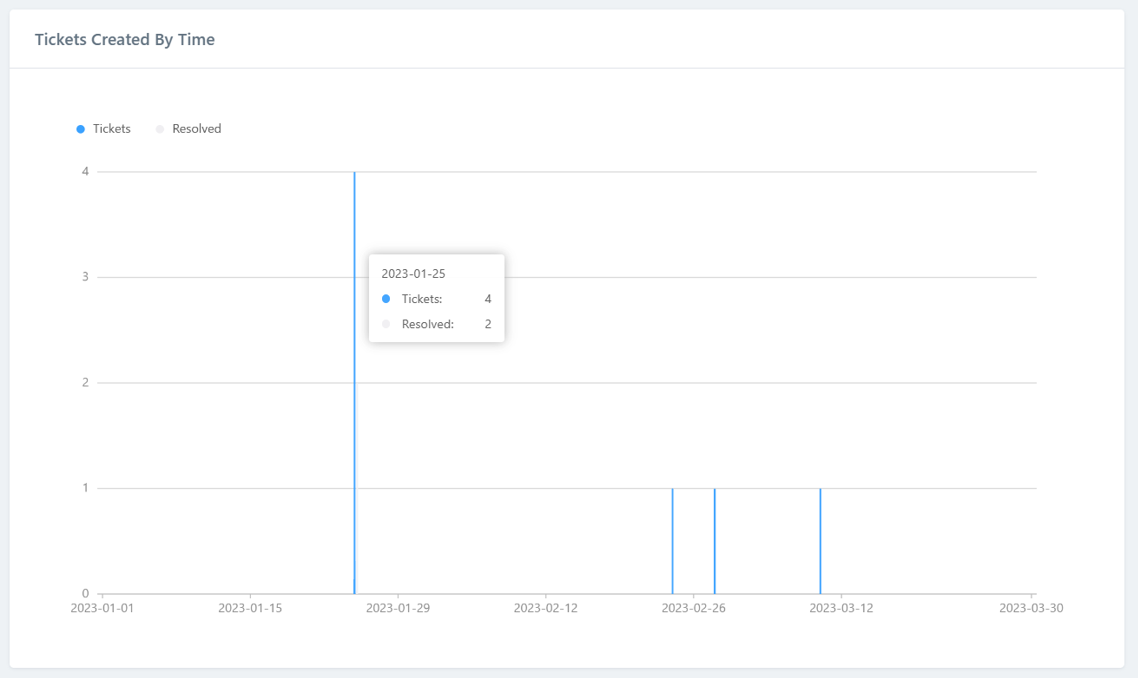Image resolution: width=1138 pixels, height=678 pixels.
Task: Click the blue dot inside the tooltip
Action: point(386,299)
